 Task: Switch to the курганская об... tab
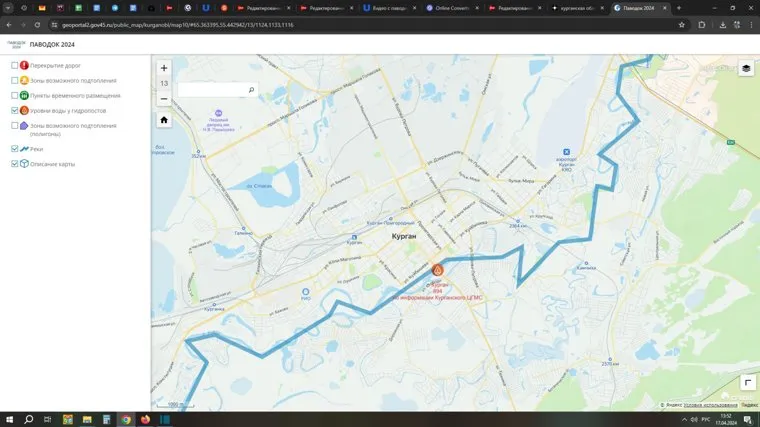click(x=577, y=7)
